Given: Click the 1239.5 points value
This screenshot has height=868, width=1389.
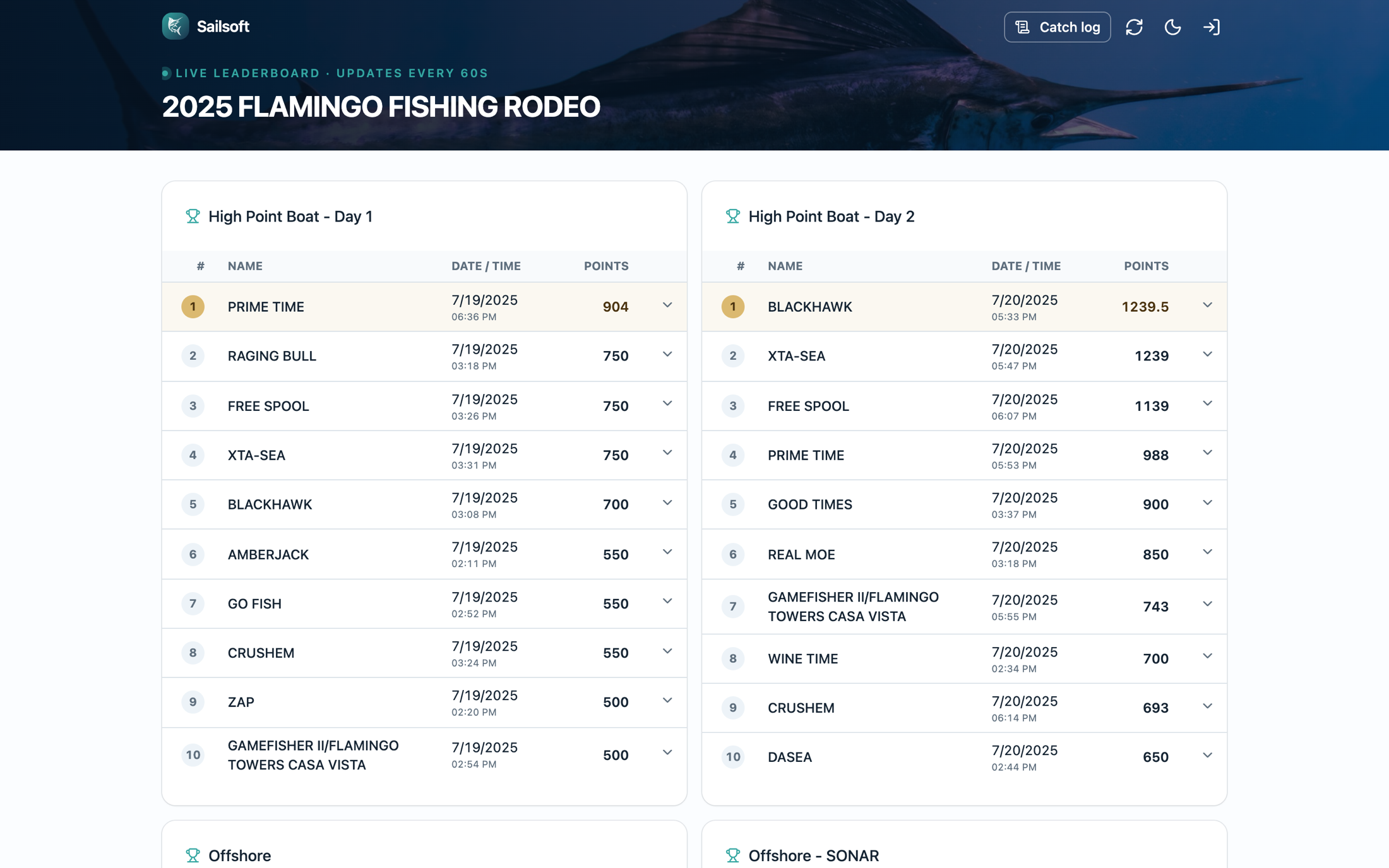Looking at the screenshot, I should (x=1145, y=307).
